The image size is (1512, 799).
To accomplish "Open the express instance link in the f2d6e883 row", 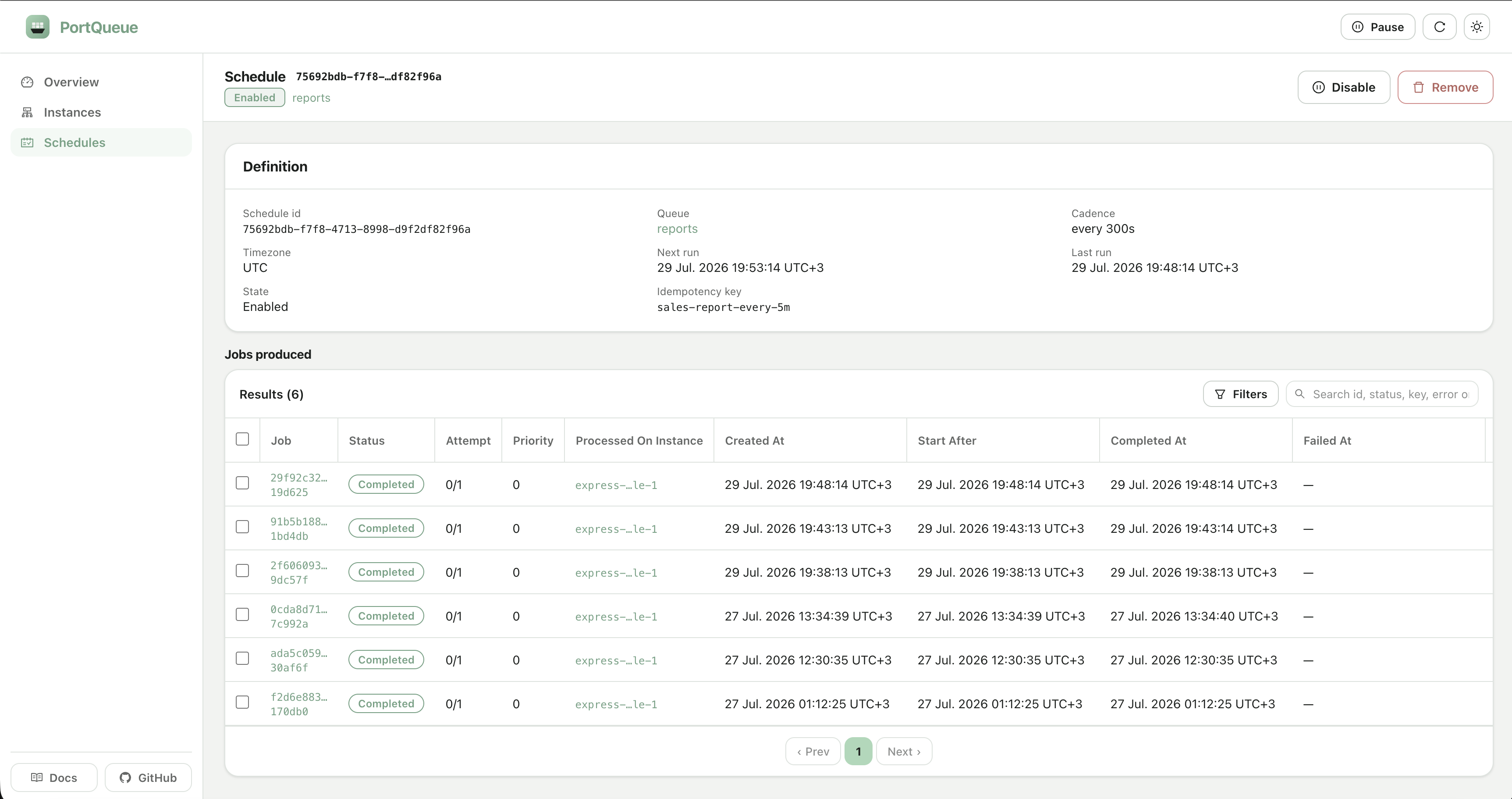I will [x=616, y=704].
